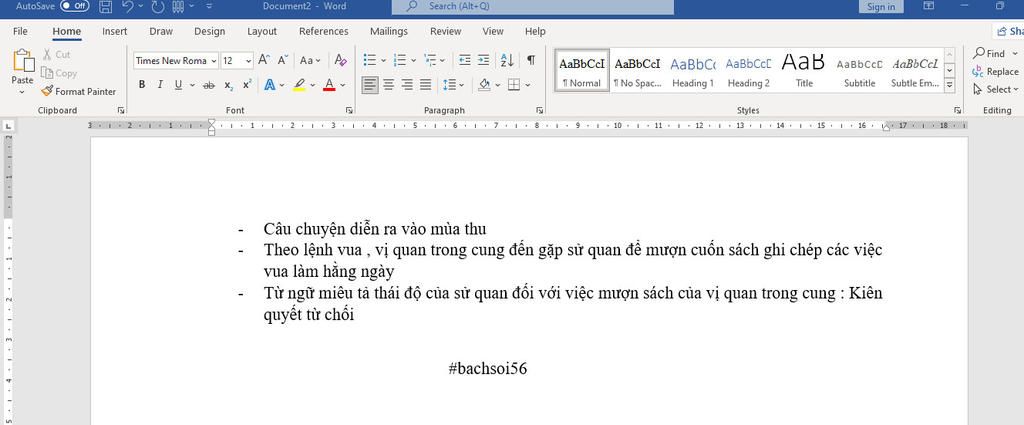Viewport: 1024px width, 425px height.
Task: Apply multilevel list
Action: click(x=430, y=60)
